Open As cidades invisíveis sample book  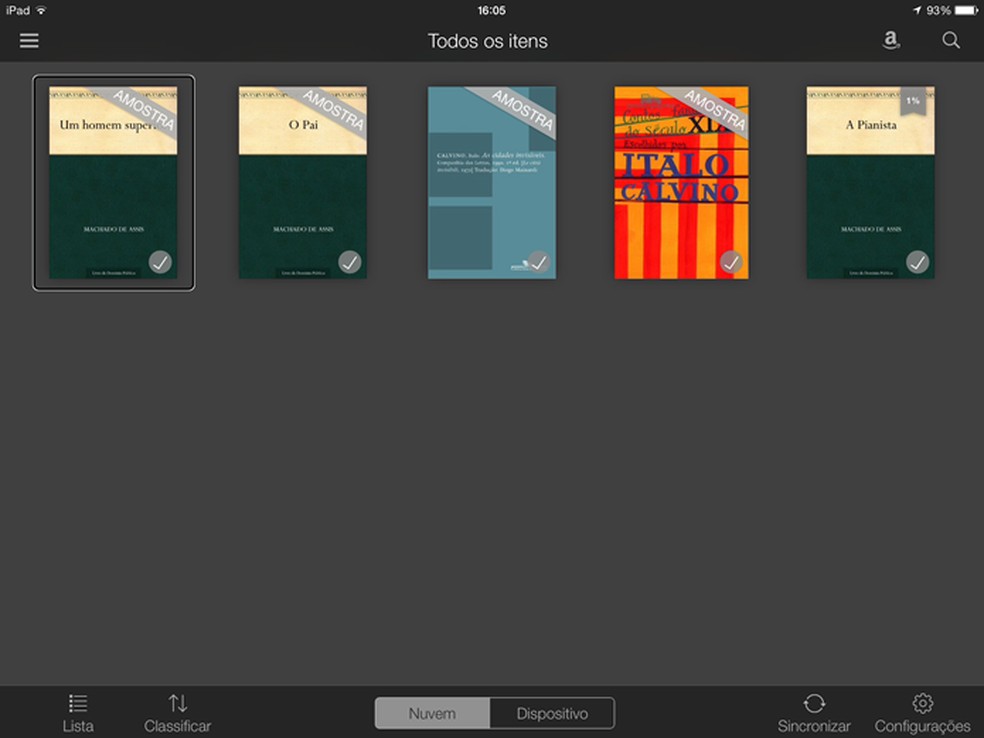pyautogui.click(x=492, y=183)
